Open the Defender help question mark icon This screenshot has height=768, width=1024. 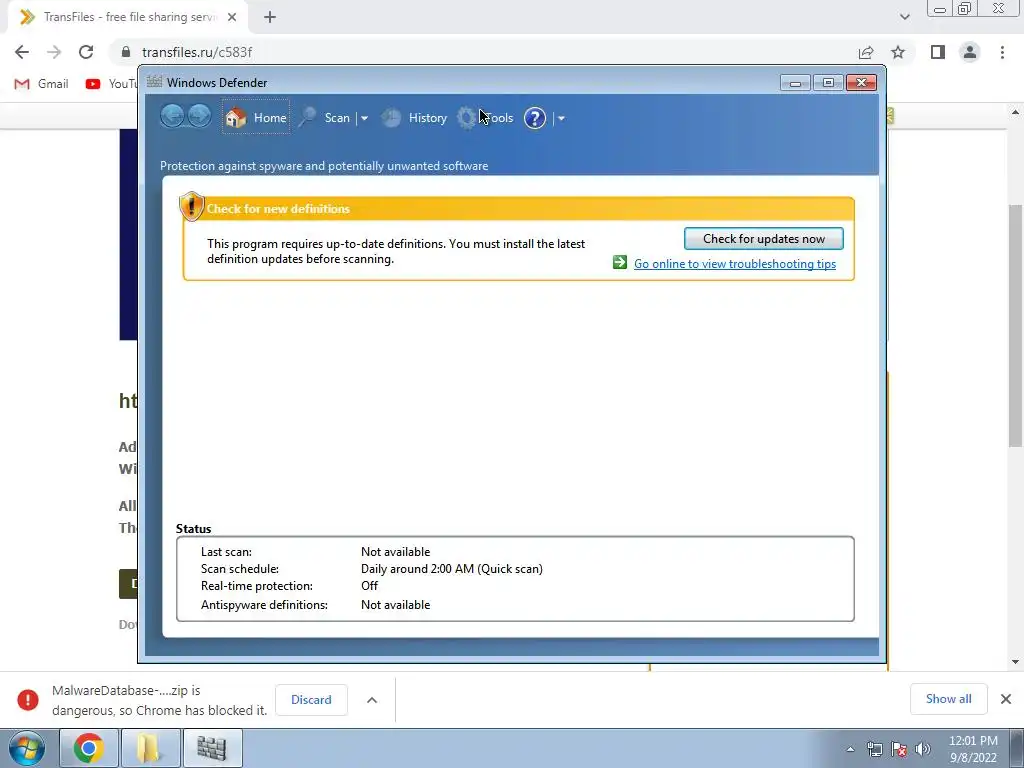[535, 118]
